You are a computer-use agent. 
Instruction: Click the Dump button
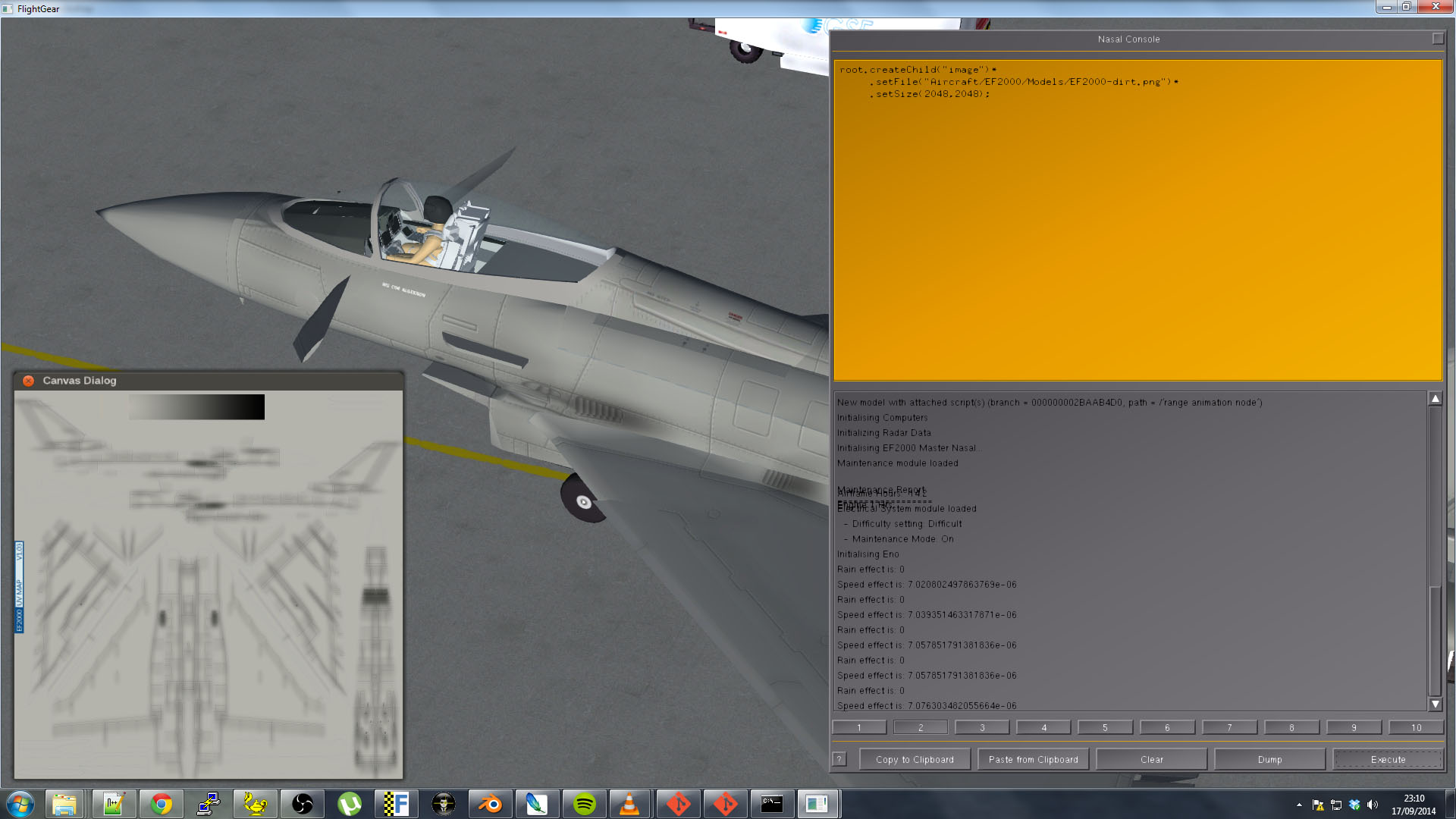pos(1269,759)
